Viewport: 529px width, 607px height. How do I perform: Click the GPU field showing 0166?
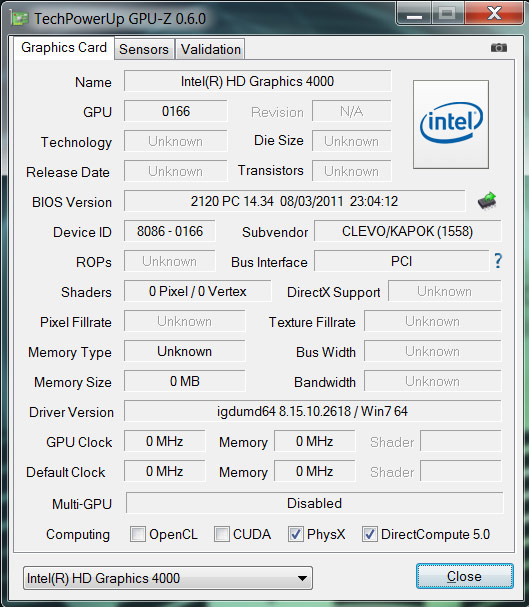coord(176,111)
